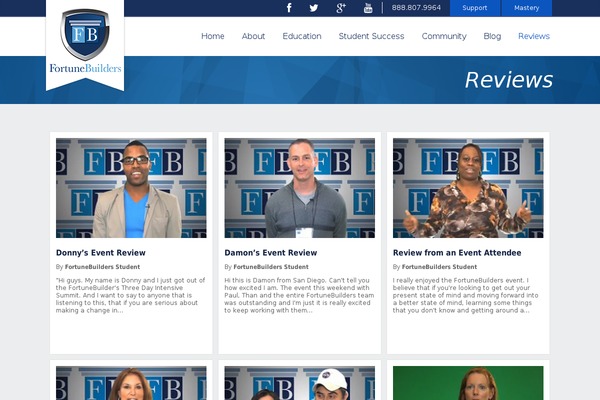Open the Facebook page icon
Screen dimensions: 600x400
point(289,8)
